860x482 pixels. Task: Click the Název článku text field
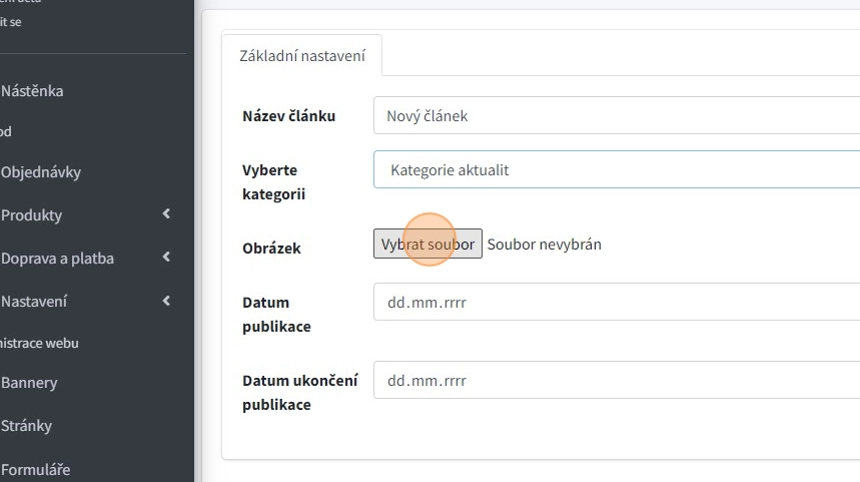[x=616, y=116]
